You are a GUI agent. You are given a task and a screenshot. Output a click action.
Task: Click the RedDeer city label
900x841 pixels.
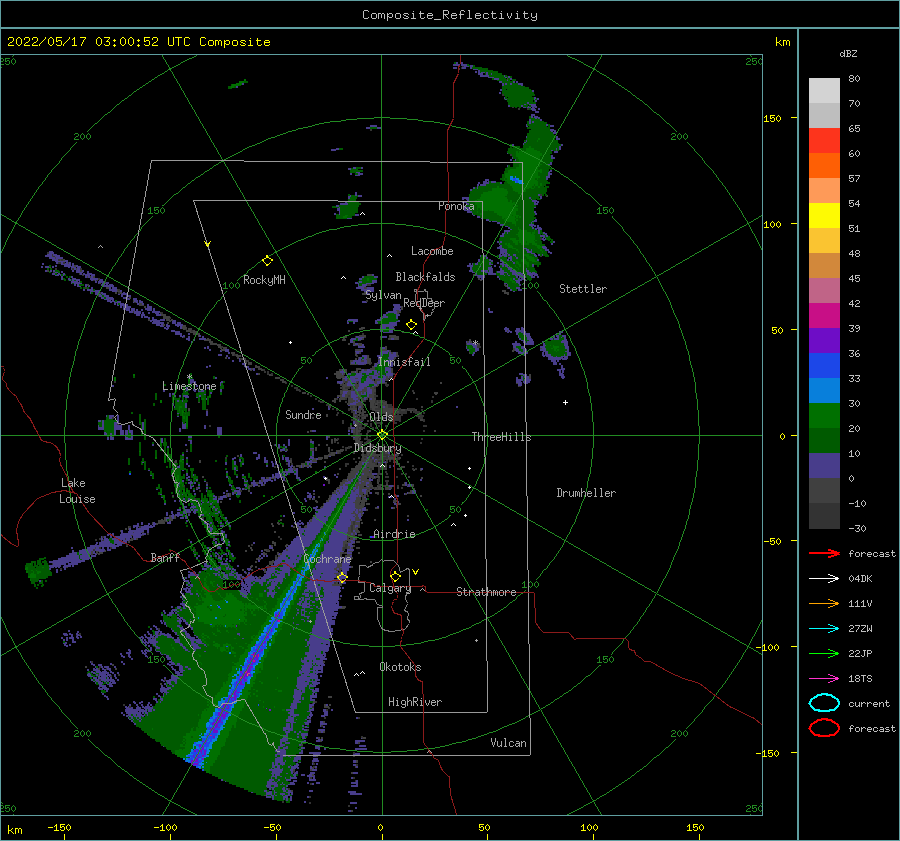coord(424,303)
